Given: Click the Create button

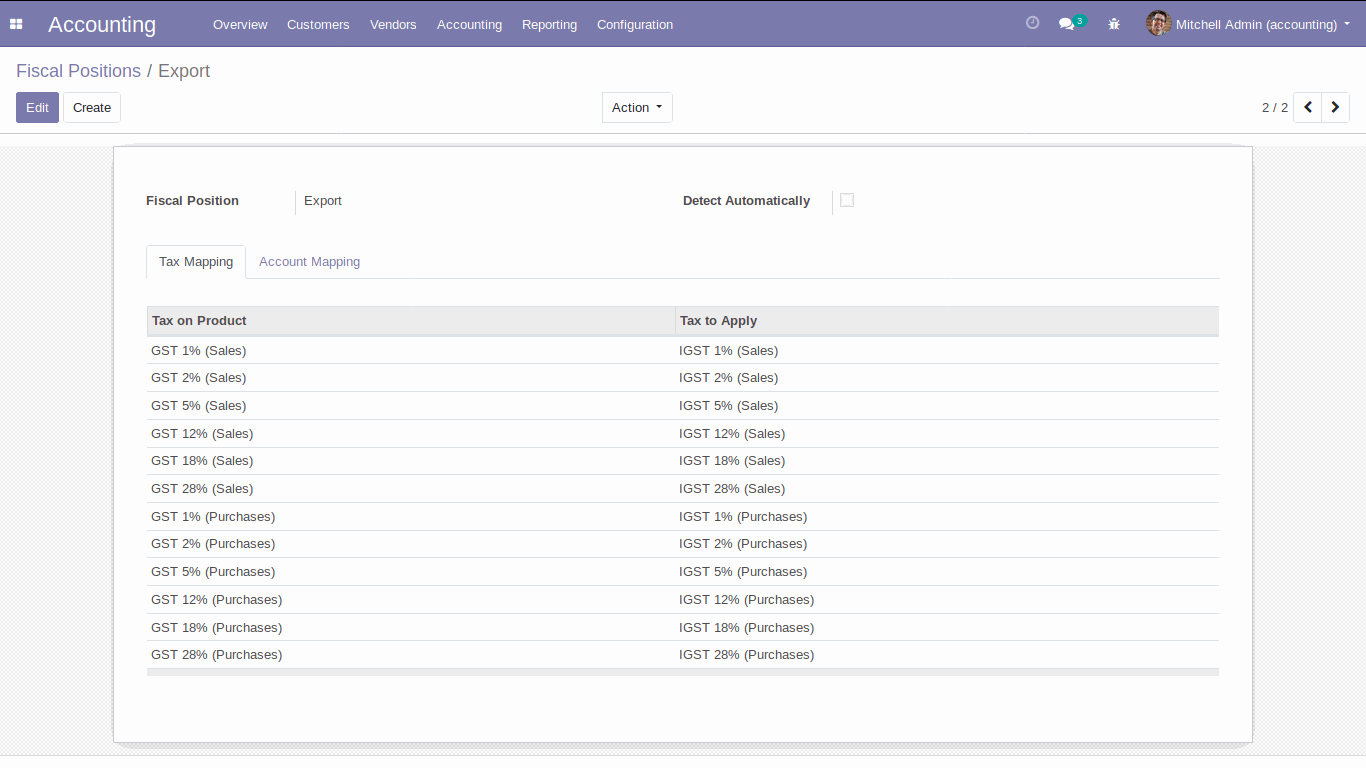Looking at the screenshot, I should (92, 107).
